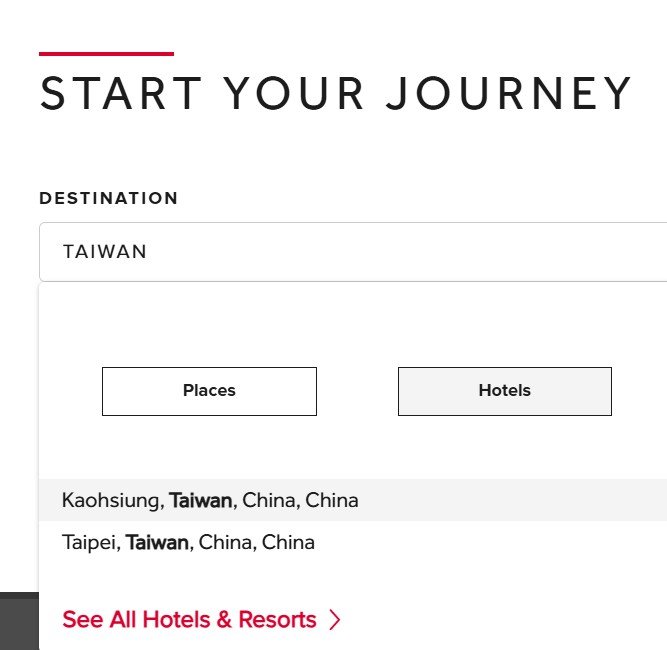Select the Kaohsiung, Taiwan suggestion
667x650 pixels.
click(210, 500)
